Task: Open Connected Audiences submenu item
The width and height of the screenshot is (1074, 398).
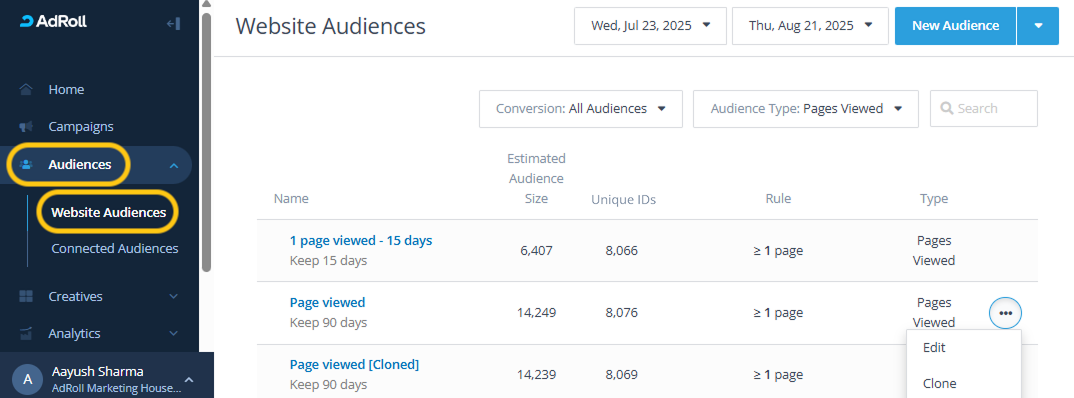Action: click(114, 249)
